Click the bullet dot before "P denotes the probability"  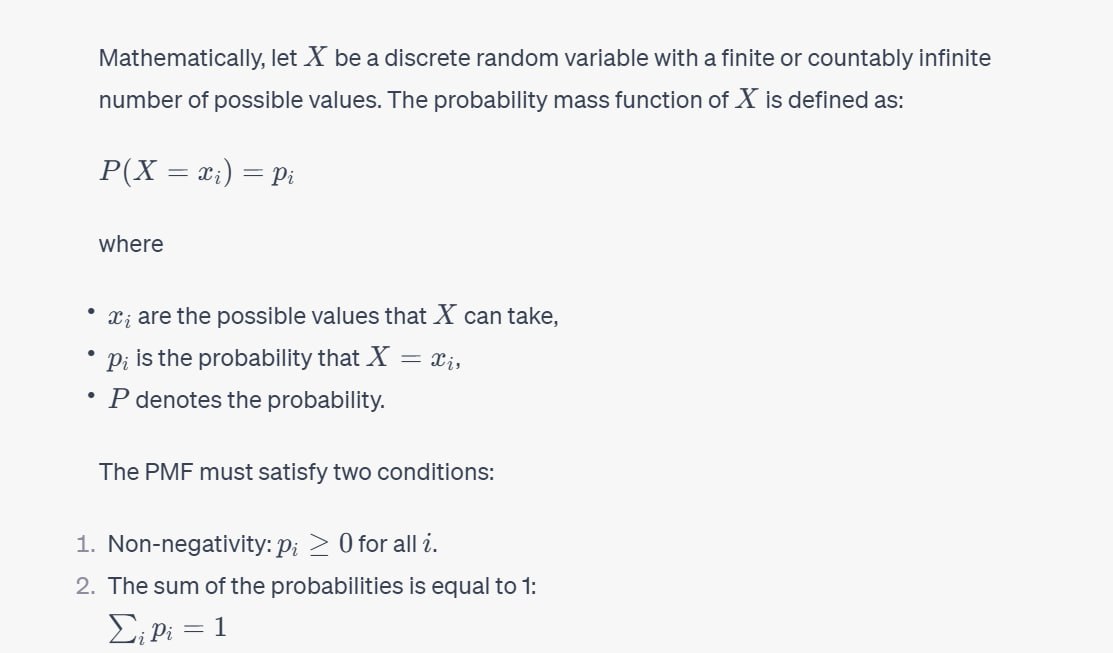coord(90,397)
